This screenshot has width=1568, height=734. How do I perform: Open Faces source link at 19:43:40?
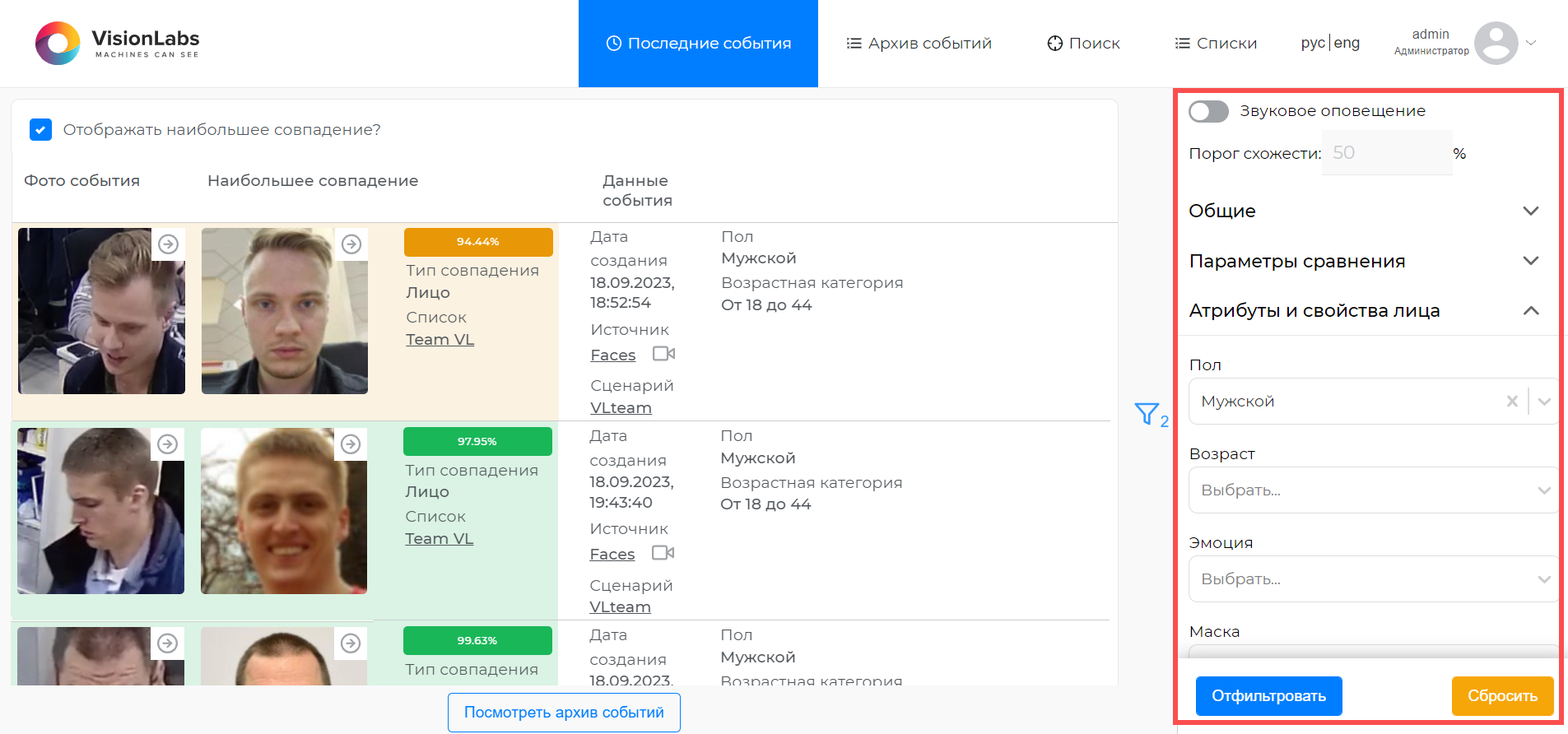pyautogui.click(x=612, y=555)
